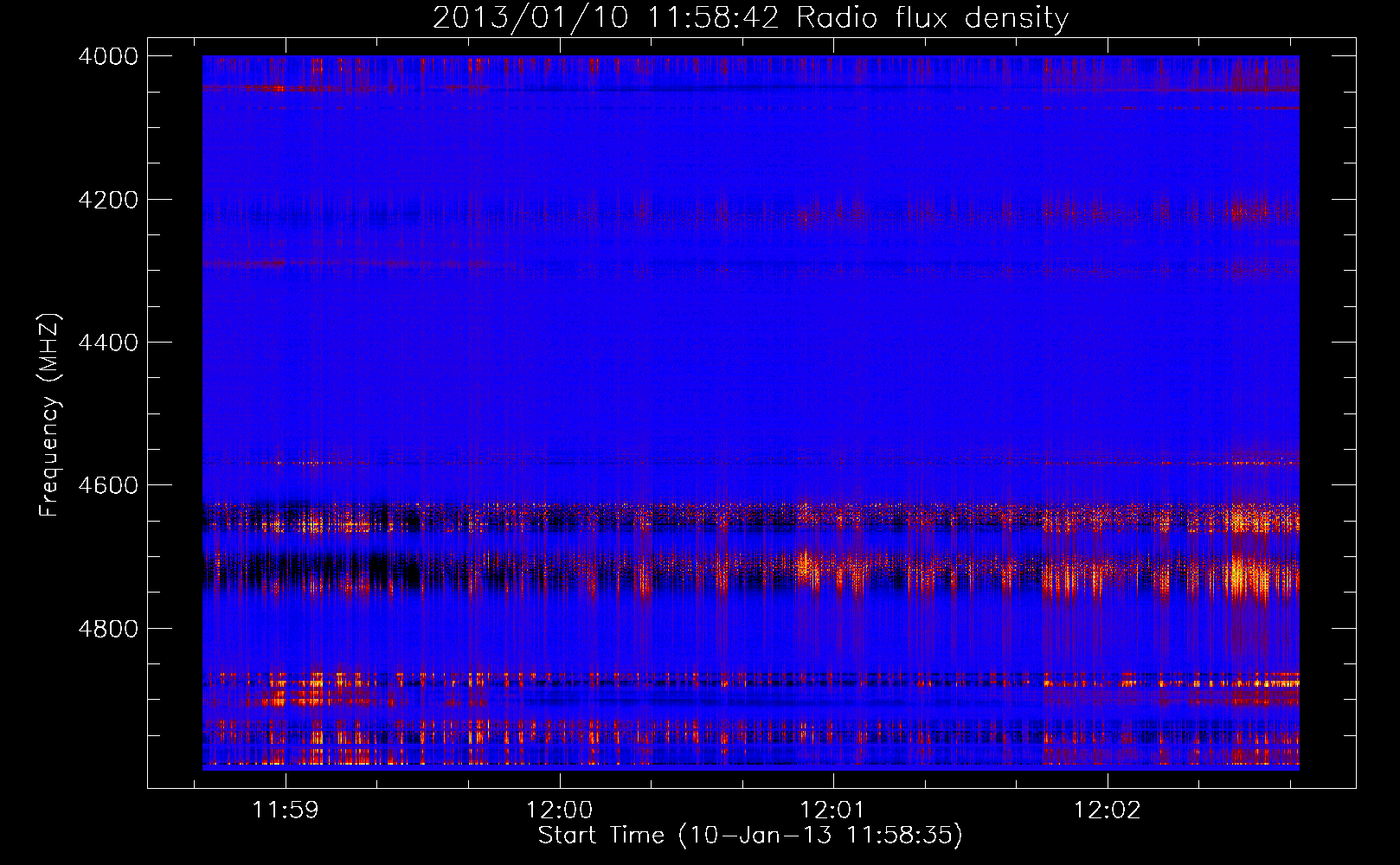The width and height of the screenshot is (1400, 865).
Task: Click the "Start Time (10-Jan-13 11:58:35)" label
Action: (750, 835)
